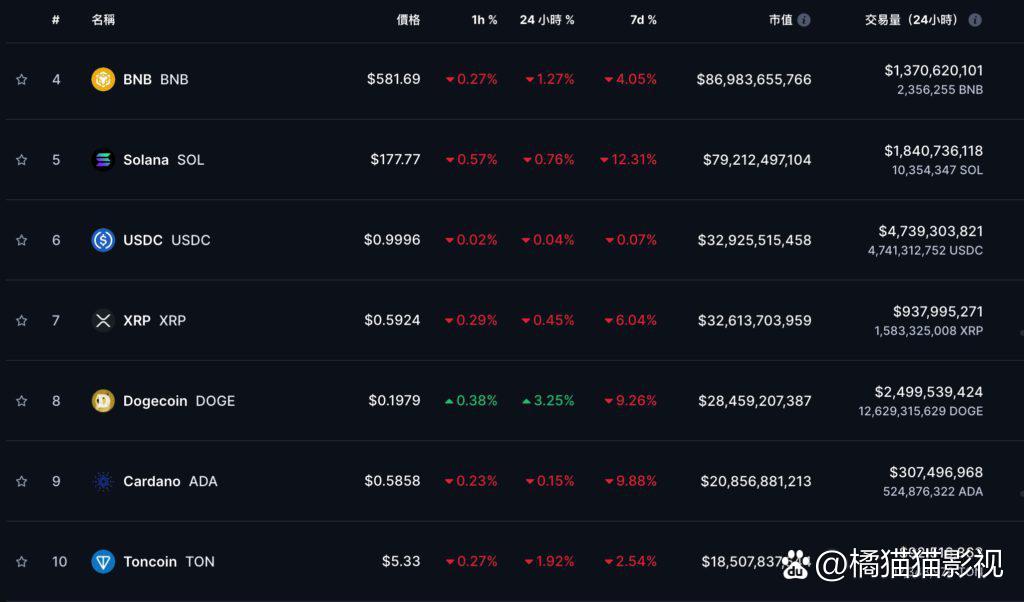Open the 交易量 (24小時) info icon

974,20
